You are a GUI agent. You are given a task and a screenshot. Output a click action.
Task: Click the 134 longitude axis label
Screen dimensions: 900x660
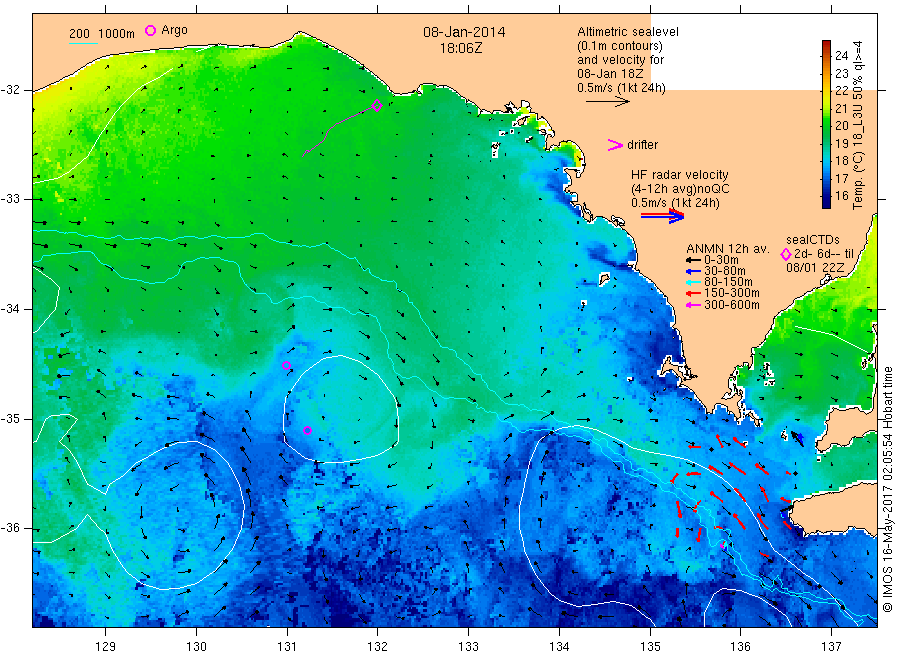click(x=559, y=647)
